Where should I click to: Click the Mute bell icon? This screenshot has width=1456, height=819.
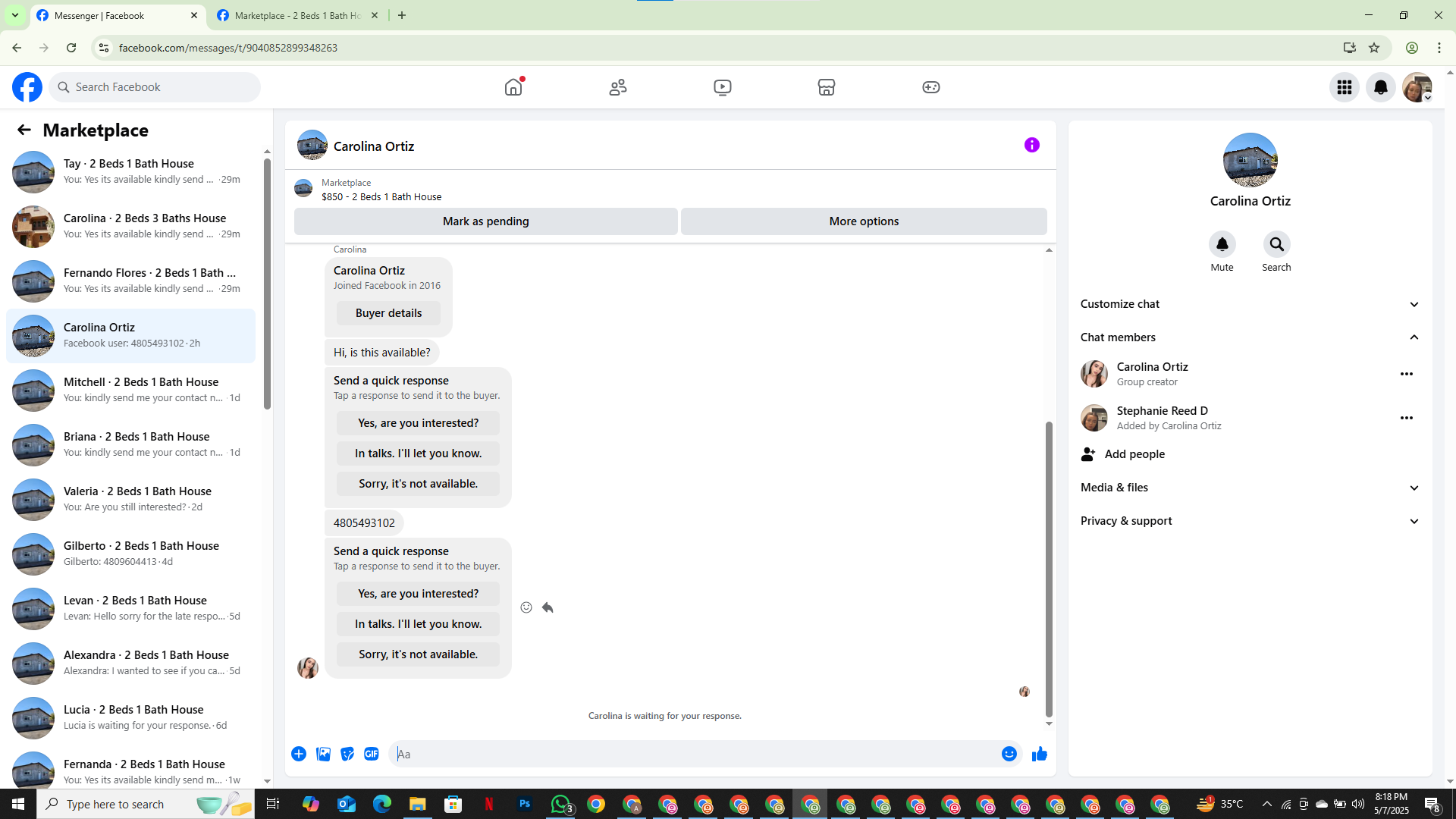(1222, 244)
